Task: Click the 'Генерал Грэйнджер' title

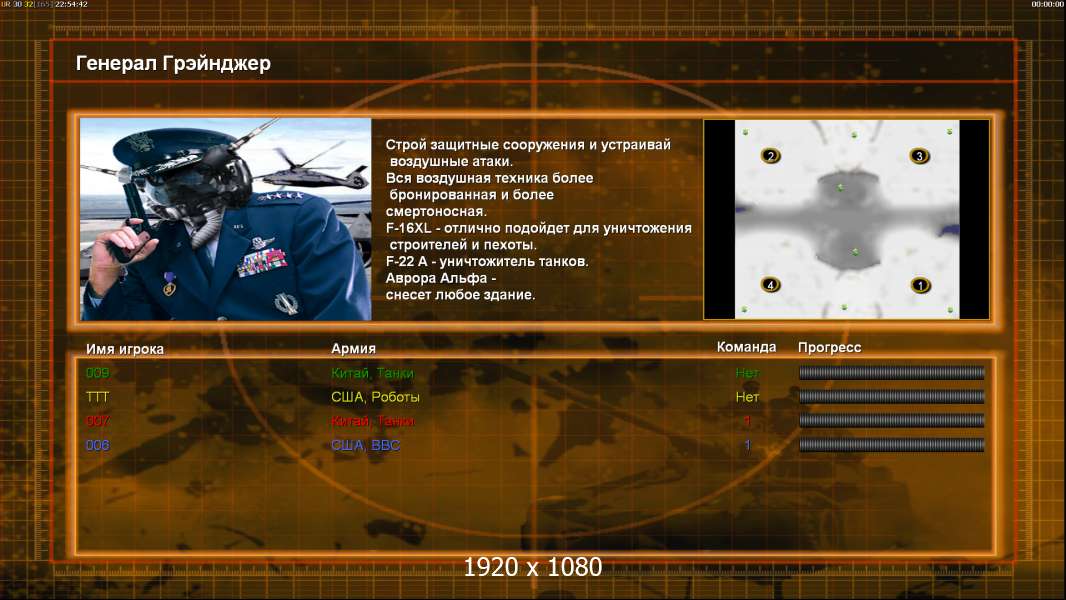Action: click(x=173, y=63)
